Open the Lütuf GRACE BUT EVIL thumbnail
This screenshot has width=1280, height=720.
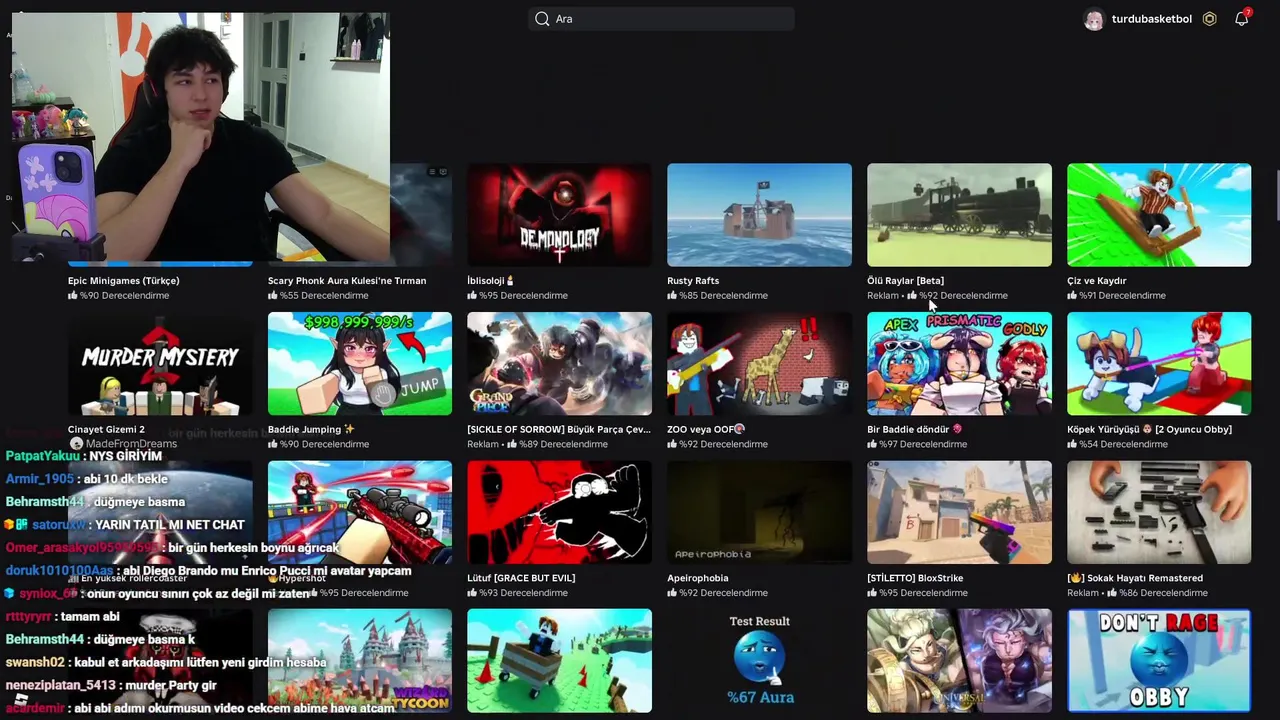pos(559,512)
